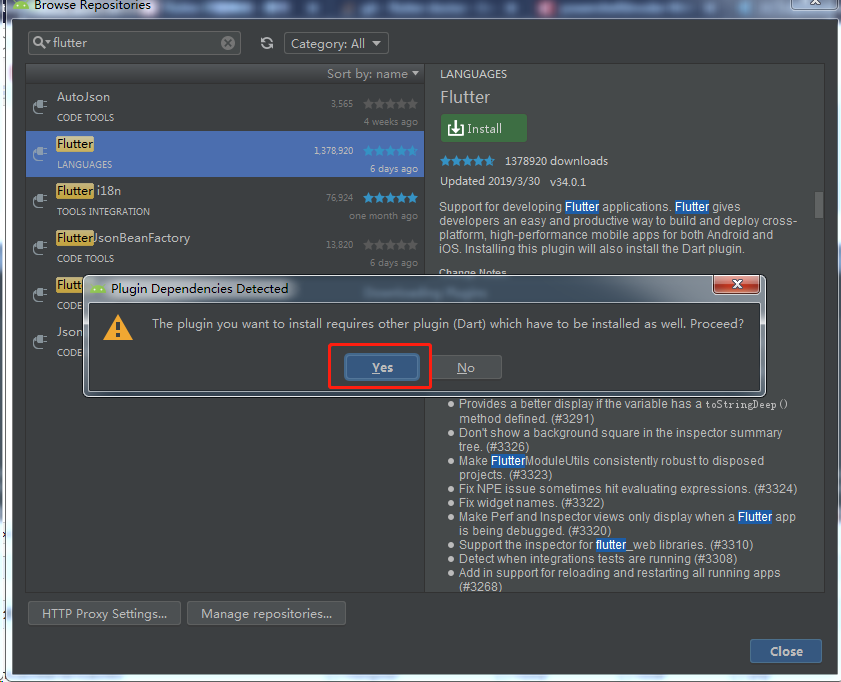
Task: Click the refresh repositories icon
Action: [x=267, y=43]
